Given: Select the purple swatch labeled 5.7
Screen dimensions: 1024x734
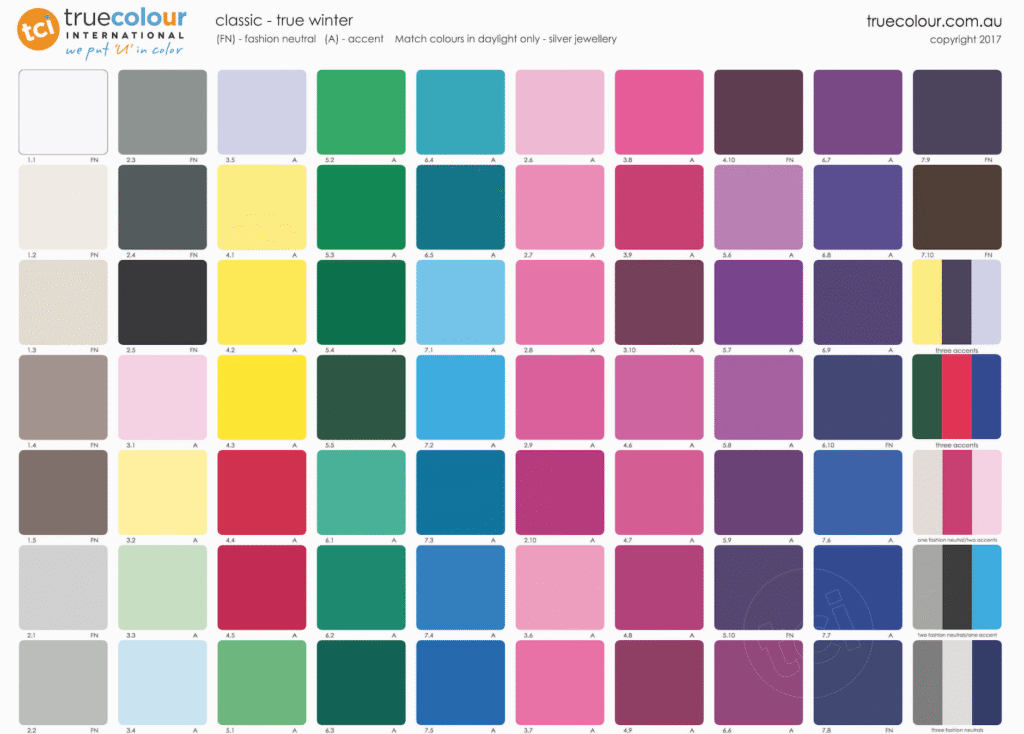Looking at the screenshot, I should pos(758,302).
